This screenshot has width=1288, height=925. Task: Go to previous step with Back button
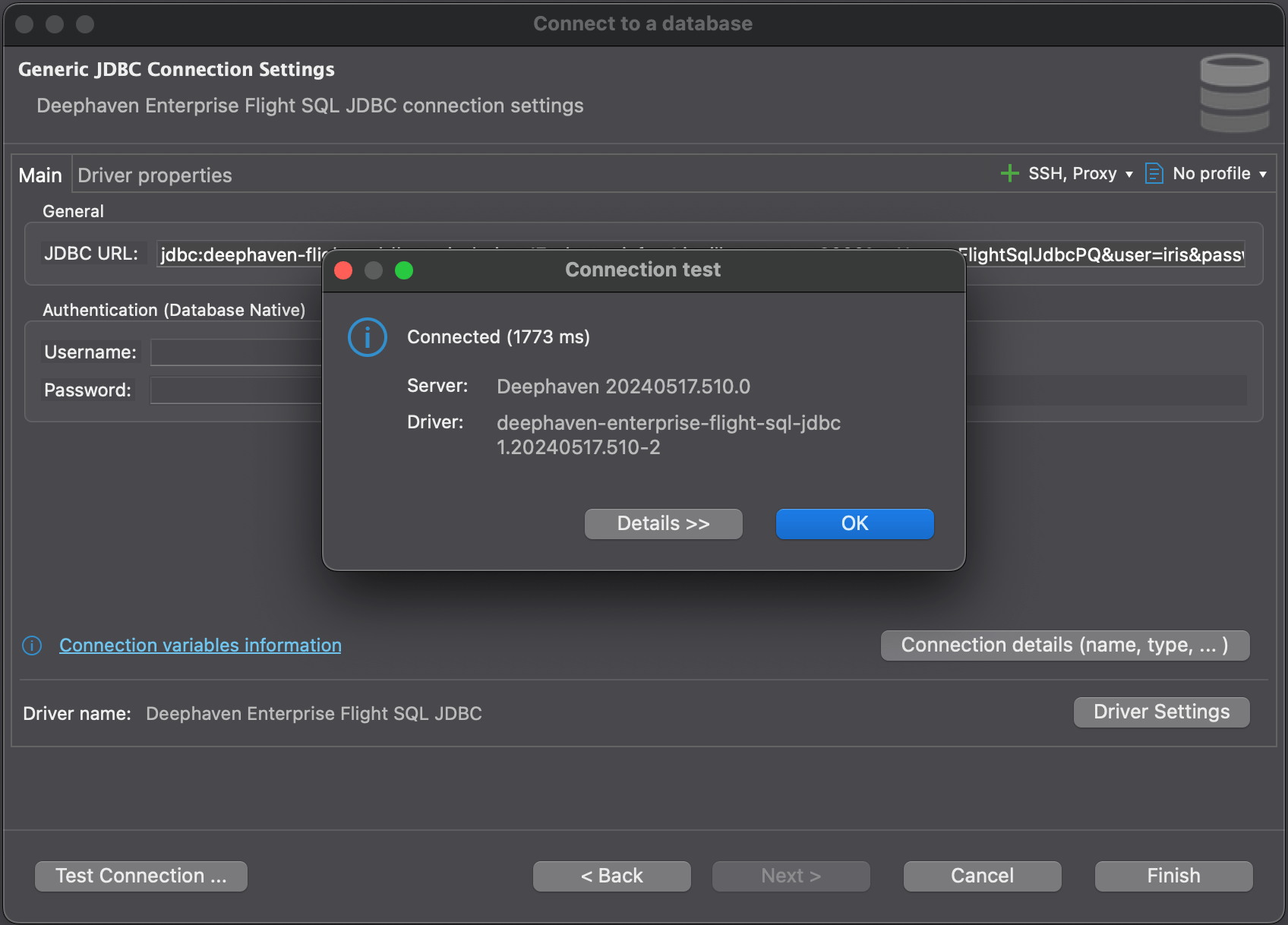click(x=611, y=876)
